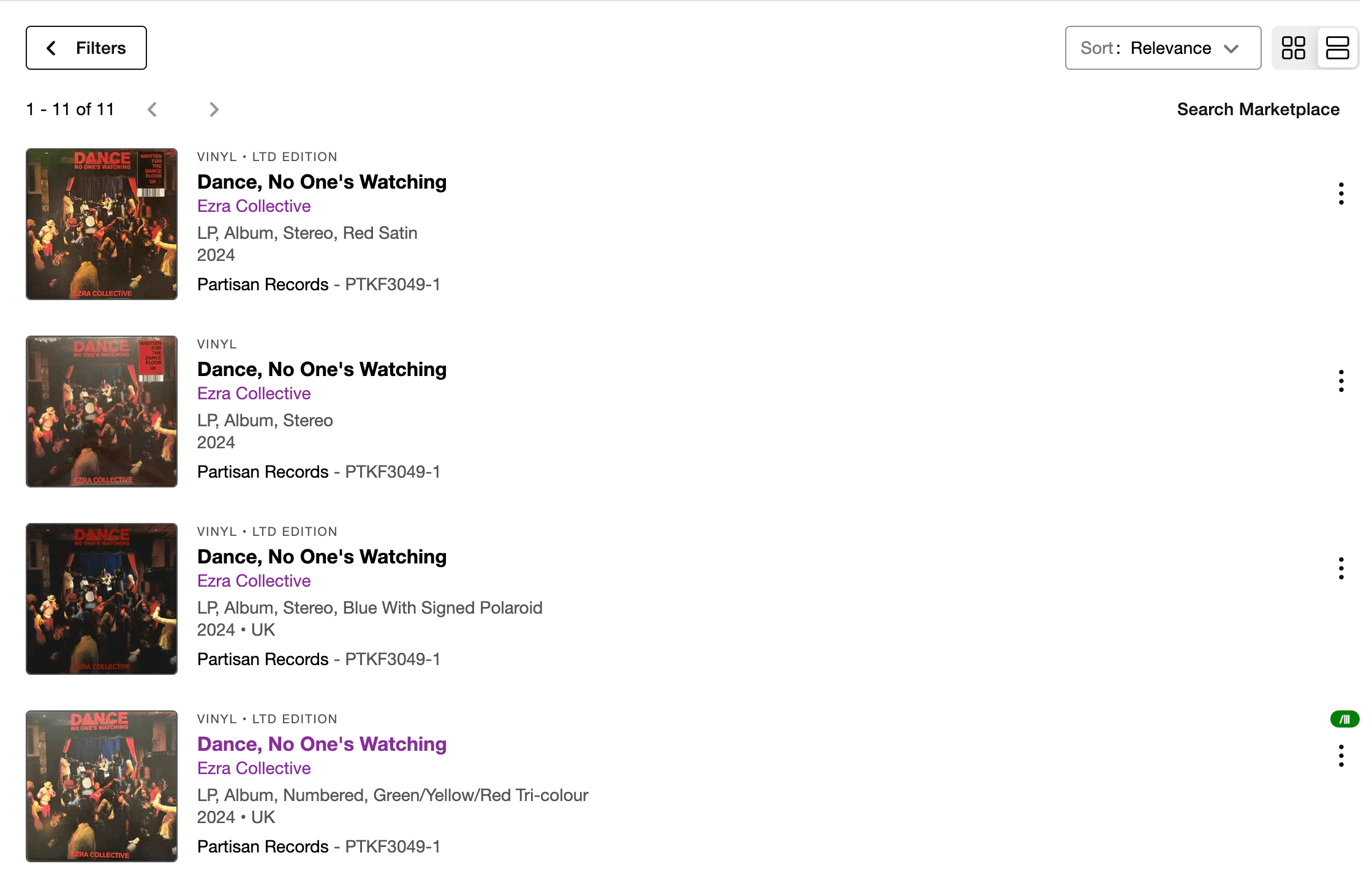Click the Search Marketplace link
Screen dimensions: 1372x888
1258,110
